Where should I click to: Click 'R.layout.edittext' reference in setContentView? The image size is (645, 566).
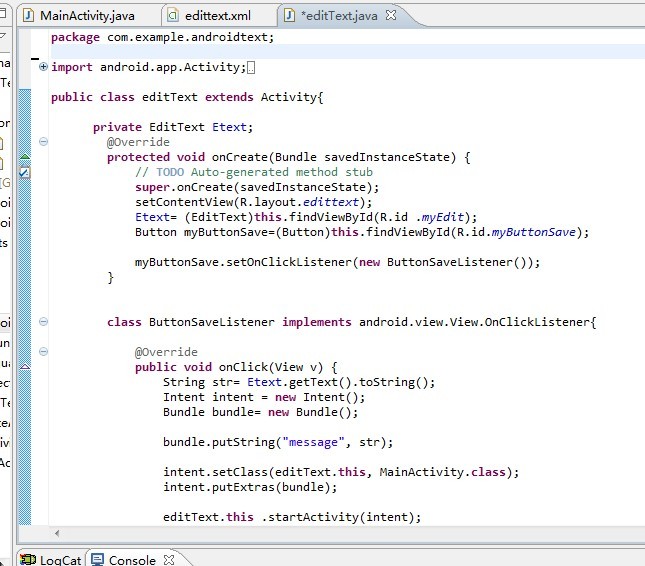(x=299, y=202)
